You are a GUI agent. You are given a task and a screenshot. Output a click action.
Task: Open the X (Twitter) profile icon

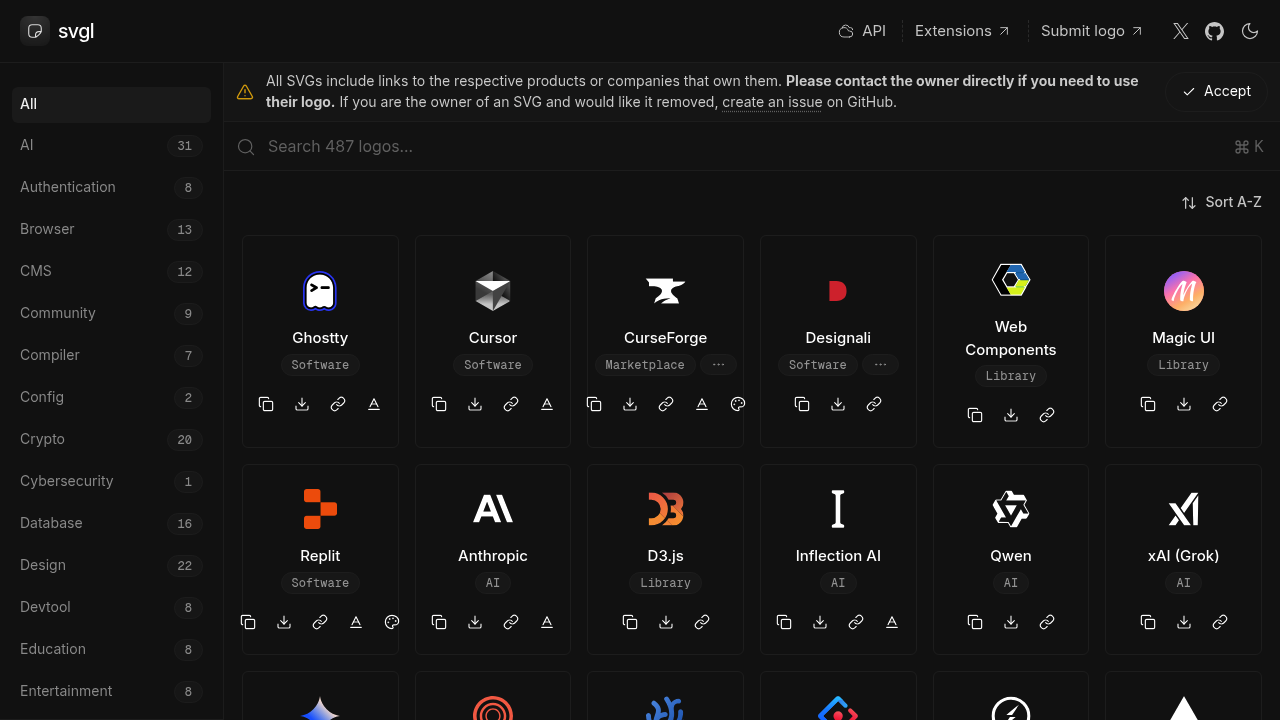[1181, 31]
